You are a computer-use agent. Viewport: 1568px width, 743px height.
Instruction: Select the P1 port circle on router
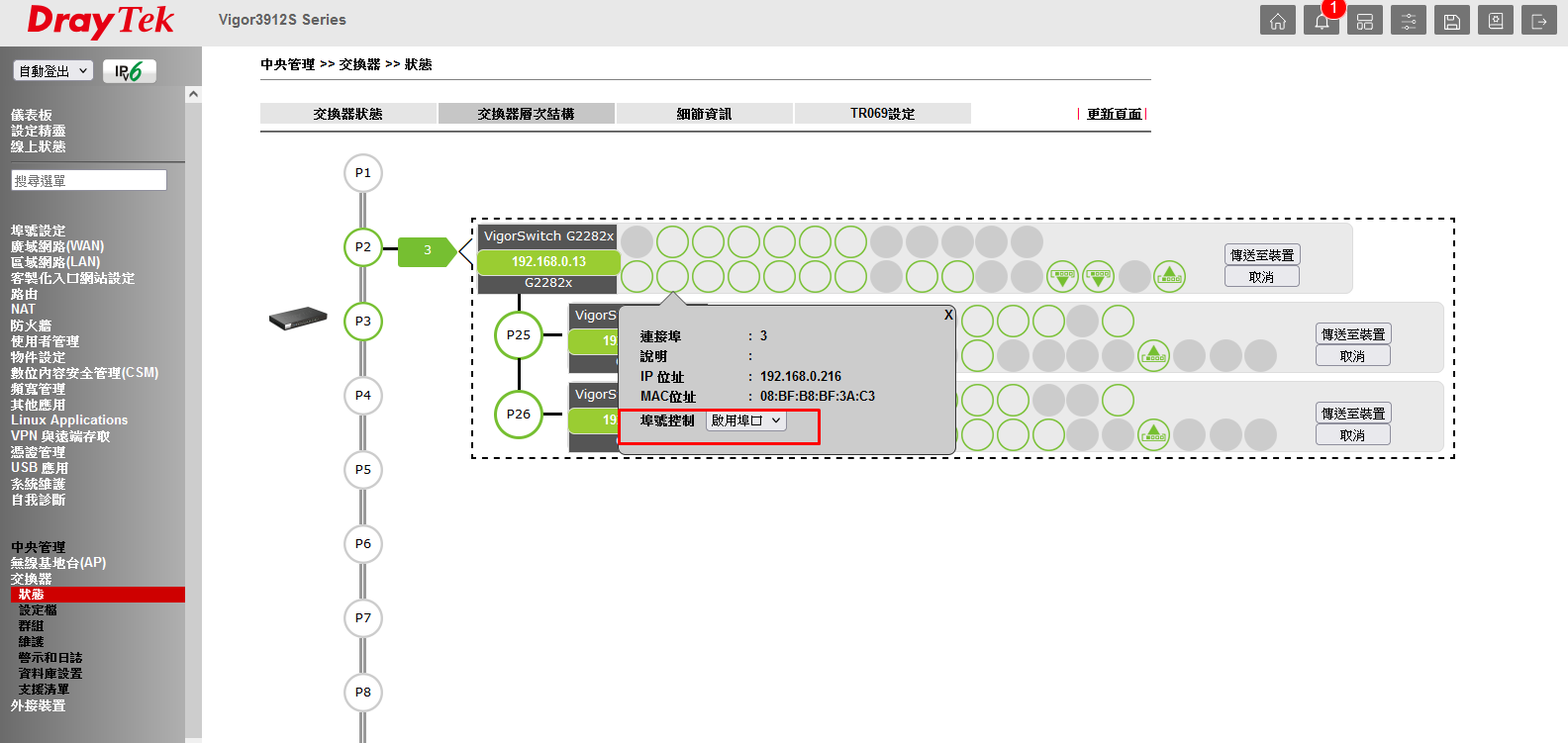coord(363,173)
